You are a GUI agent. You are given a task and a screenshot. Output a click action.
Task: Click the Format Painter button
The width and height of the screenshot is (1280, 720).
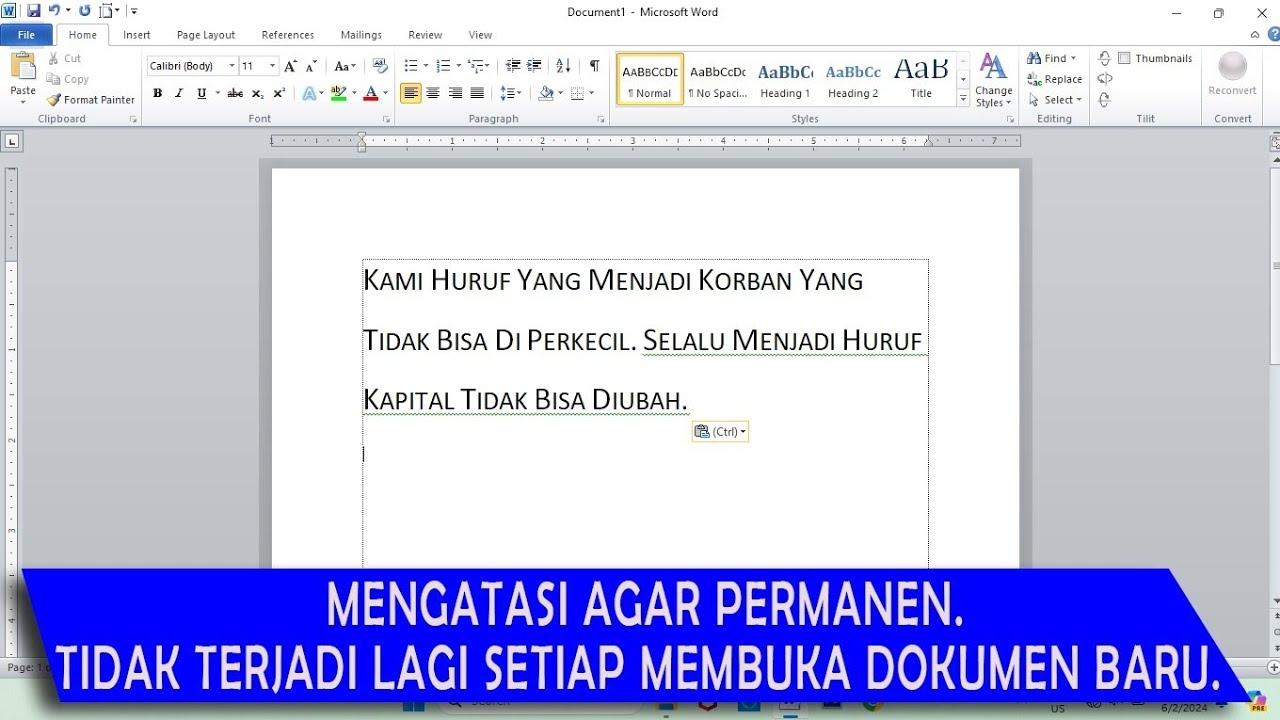point(91,100)
